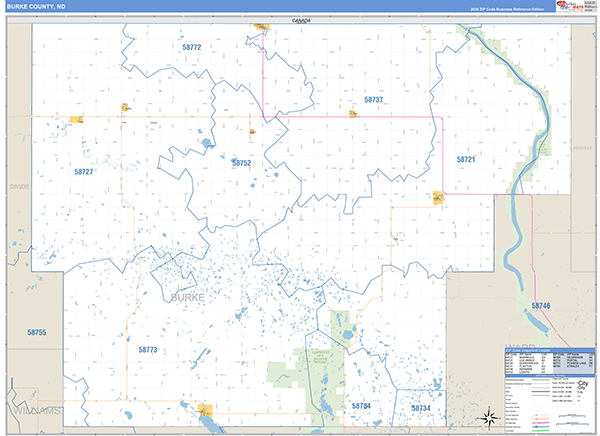600x436 pixels.
Task: Select the ZIP code label 58727
Action: click(x=84, y=172)
